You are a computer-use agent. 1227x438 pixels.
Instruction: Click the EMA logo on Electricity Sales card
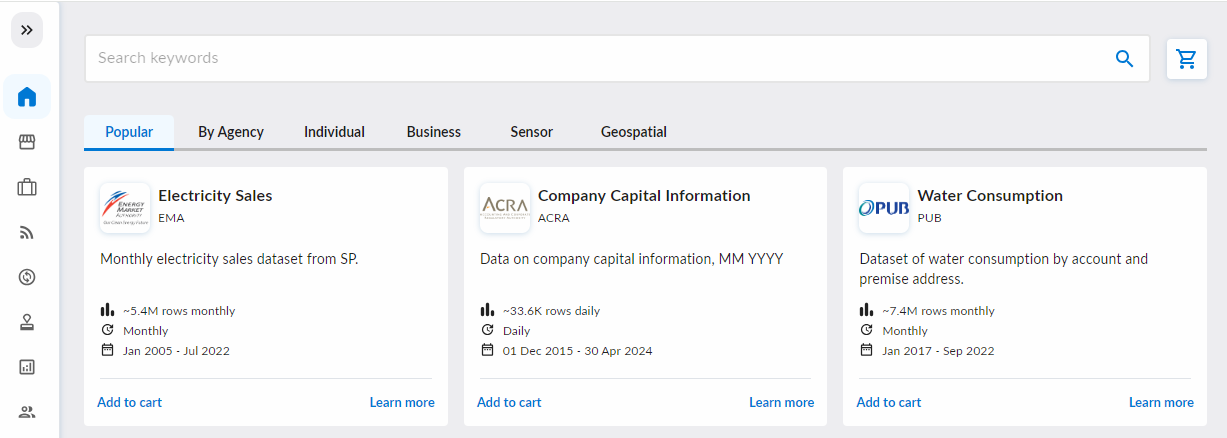[x=125, y=208]
